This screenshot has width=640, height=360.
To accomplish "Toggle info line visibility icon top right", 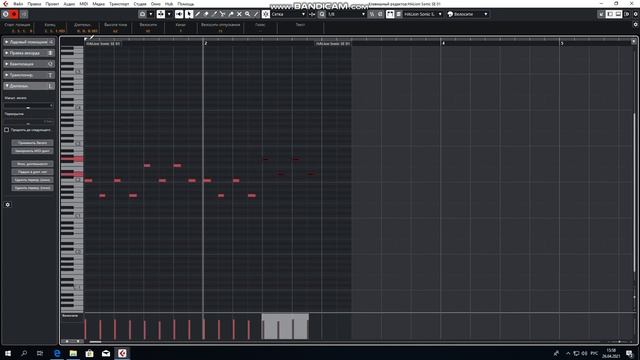I will (618, 14).
